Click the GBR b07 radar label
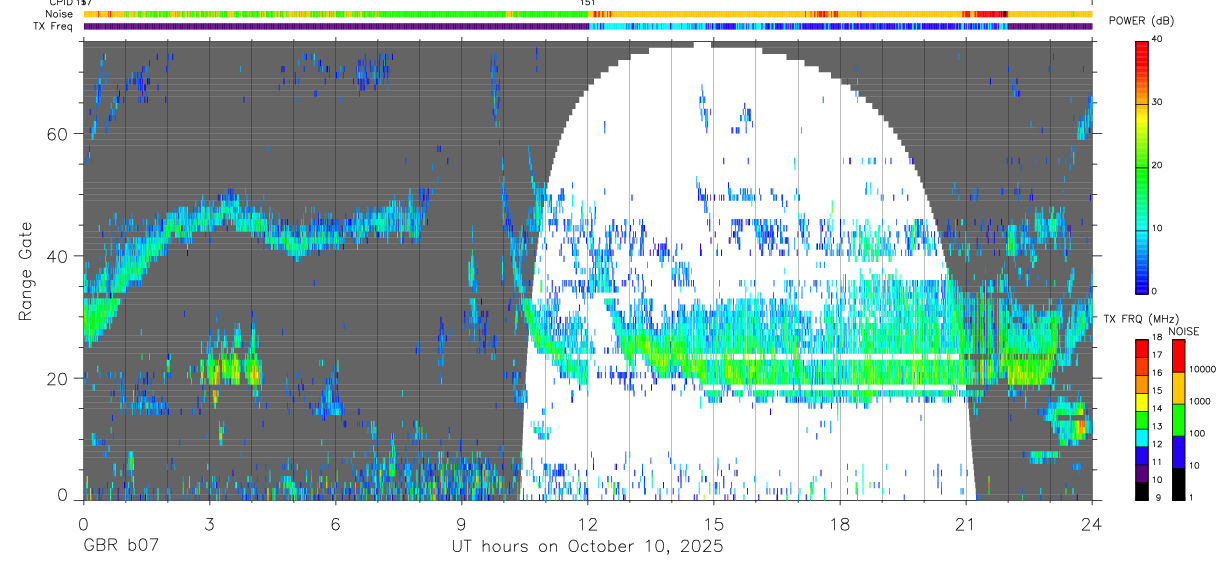The image size is (1228, 567). pyautogui.click(x=119, y=547)
